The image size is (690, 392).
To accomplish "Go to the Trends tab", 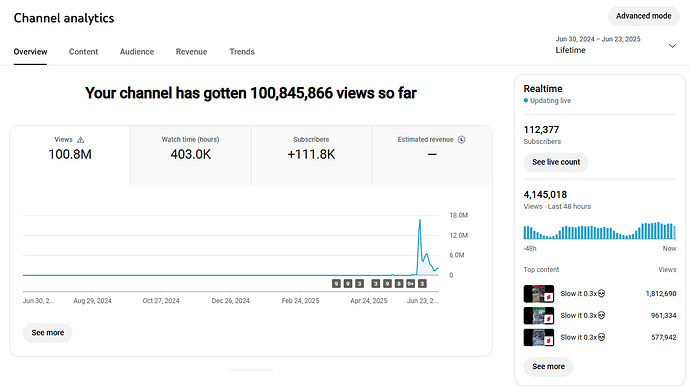I will click(x=242, y=52).
